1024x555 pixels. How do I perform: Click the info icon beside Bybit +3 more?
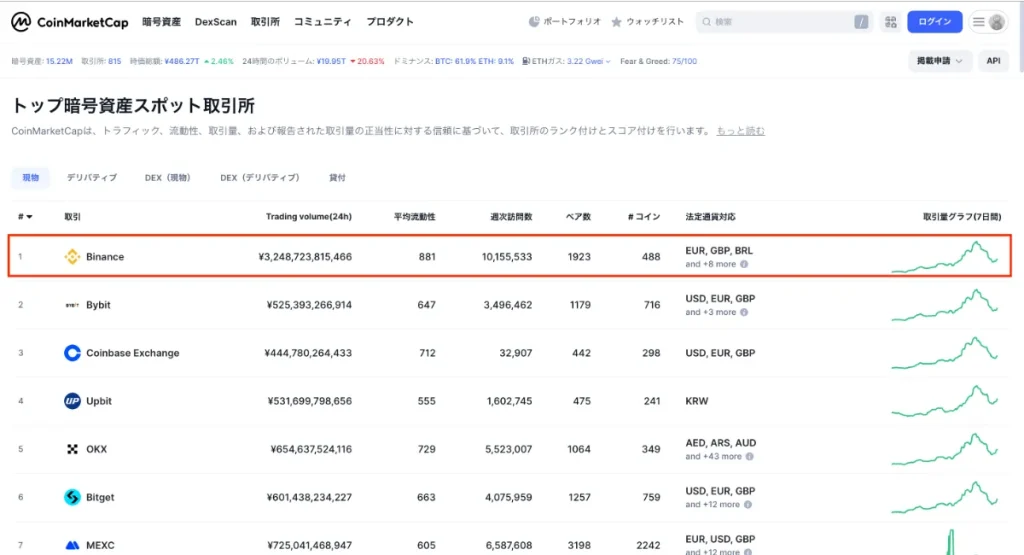(744, 312)
